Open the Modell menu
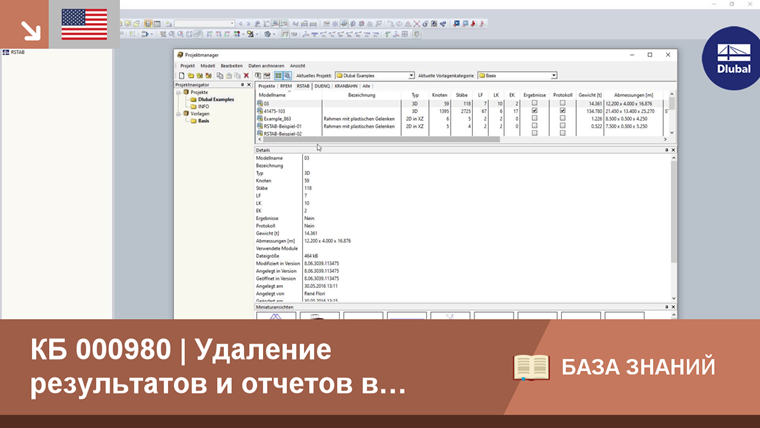 click(207, 66)
